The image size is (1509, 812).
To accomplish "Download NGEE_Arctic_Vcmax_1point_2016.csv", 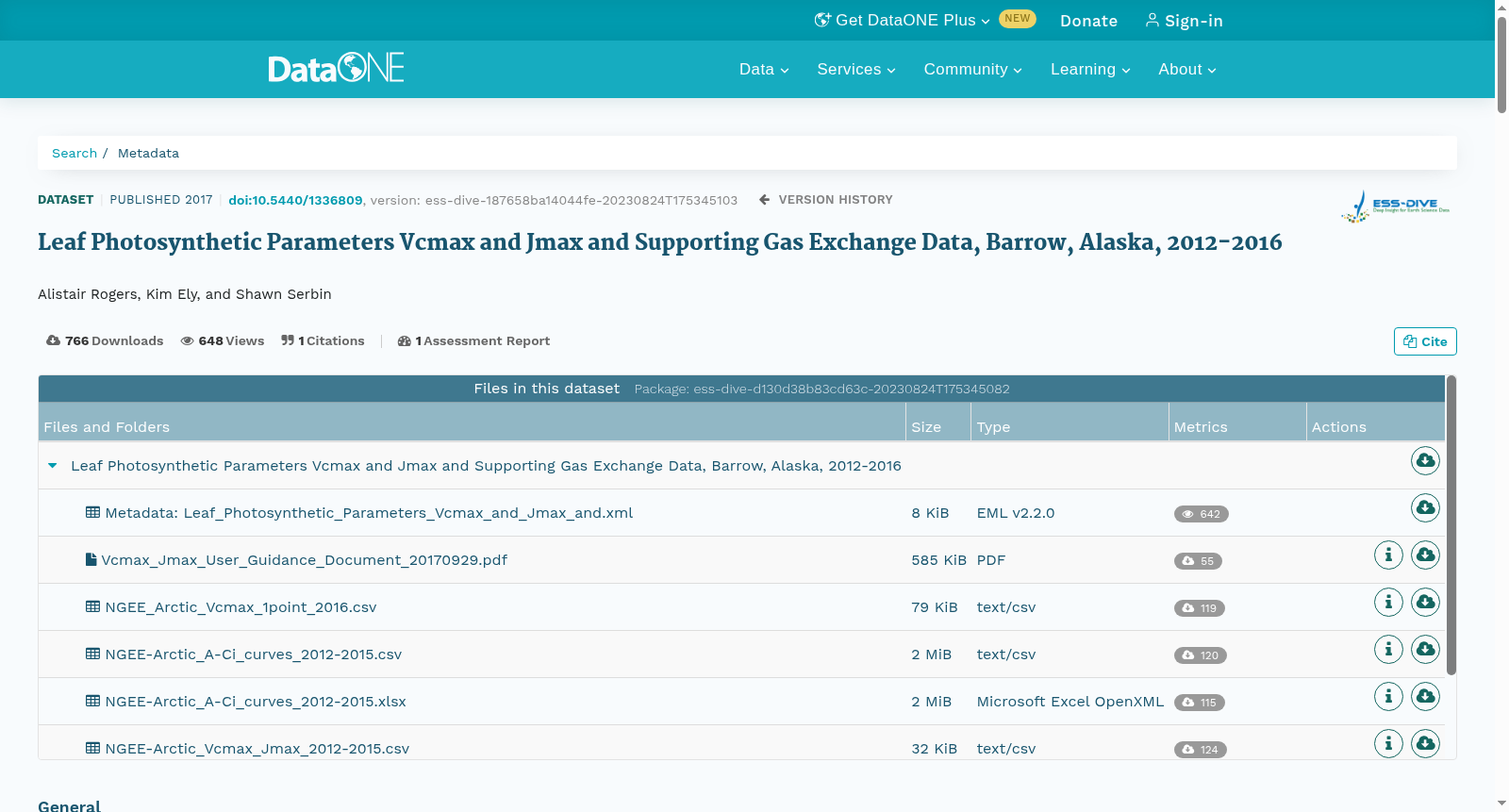I will pyautogui.click(x=1425, y=602).
